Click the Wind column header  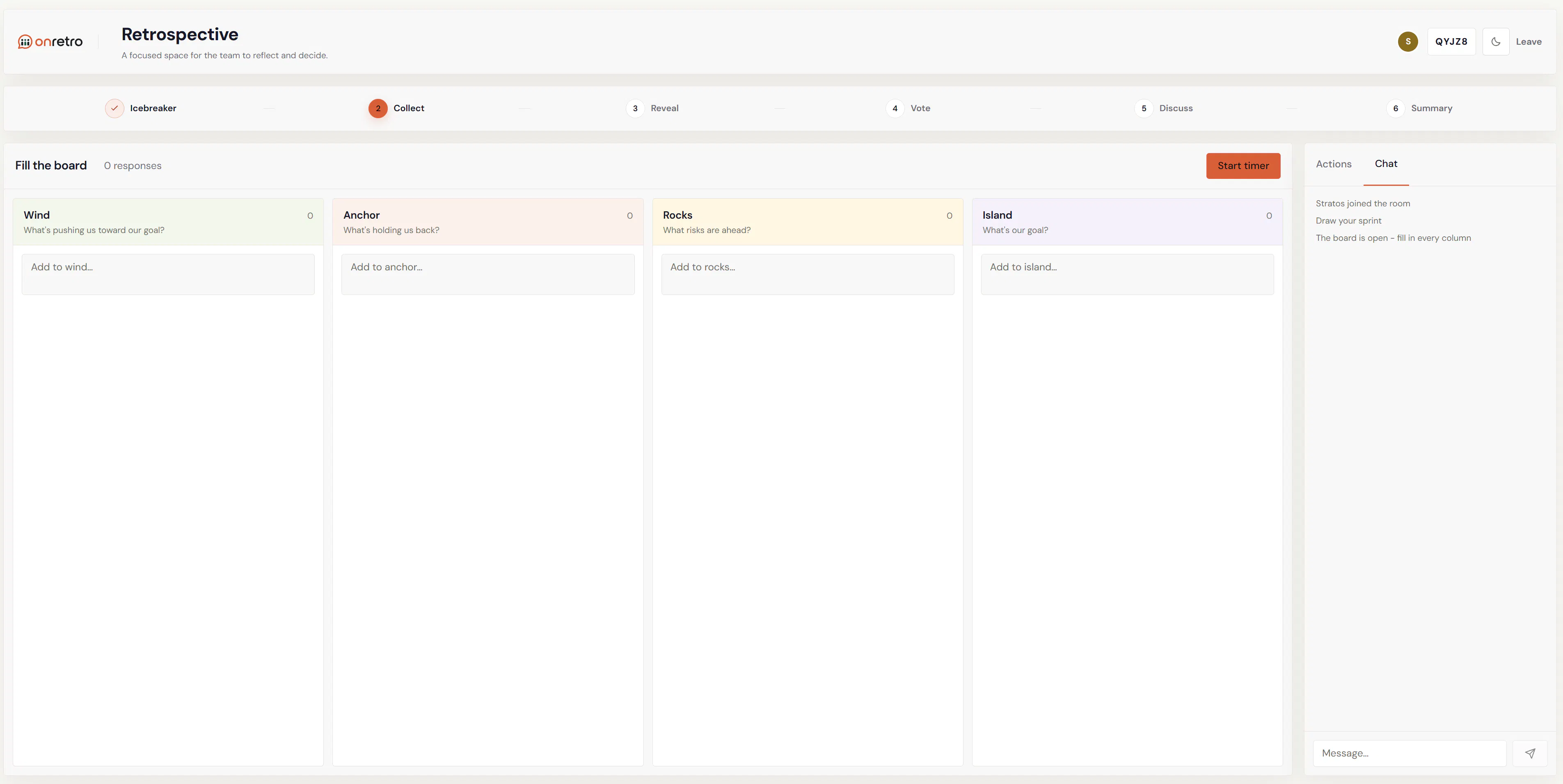coord(168,222)
